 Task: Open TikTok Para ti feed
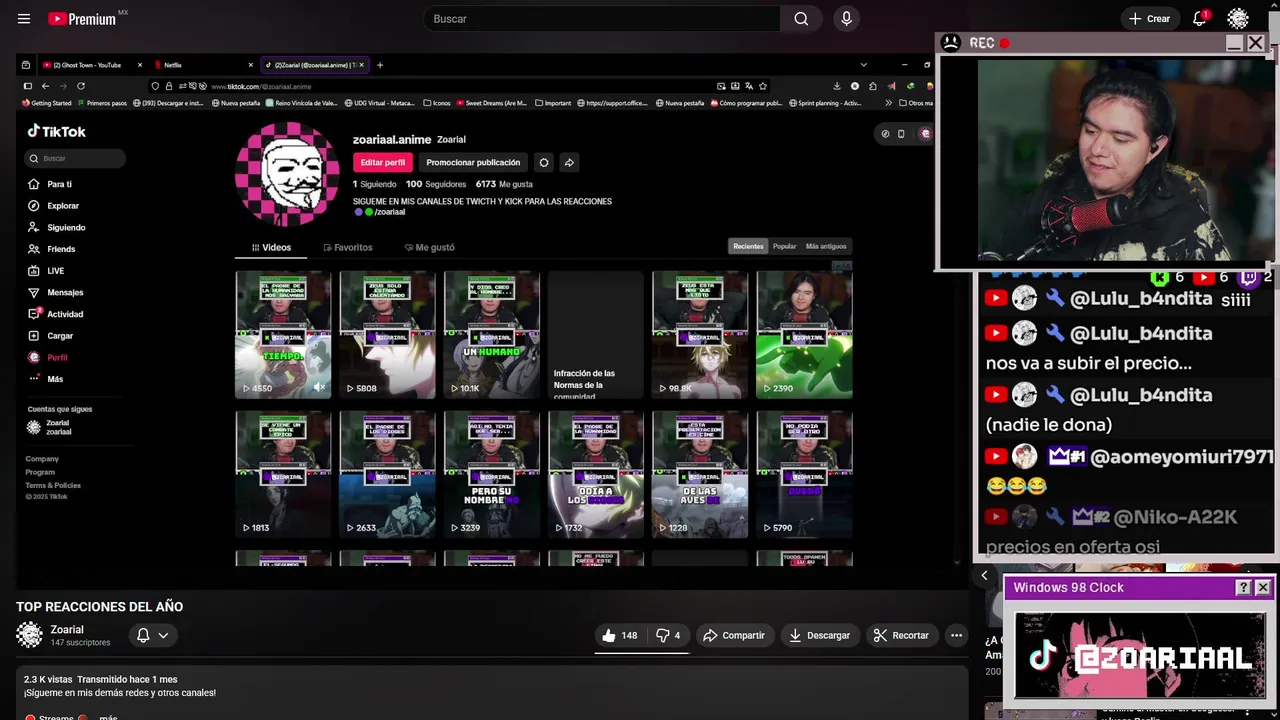pyautogui.click(x=60, y=184)
